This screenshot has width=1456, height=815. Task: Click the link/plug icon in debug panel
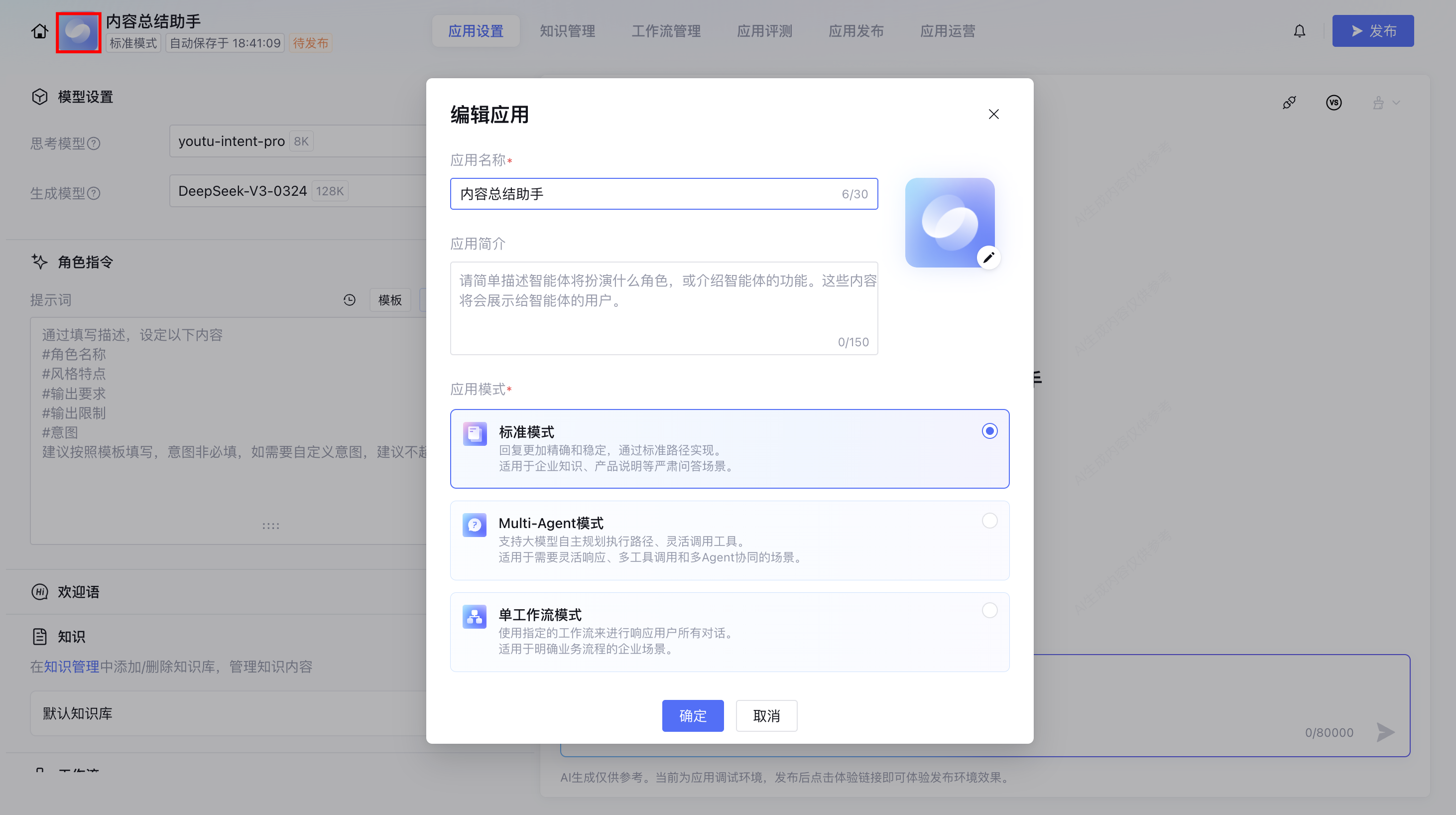pyautogui.click(x=1289, y=102)
